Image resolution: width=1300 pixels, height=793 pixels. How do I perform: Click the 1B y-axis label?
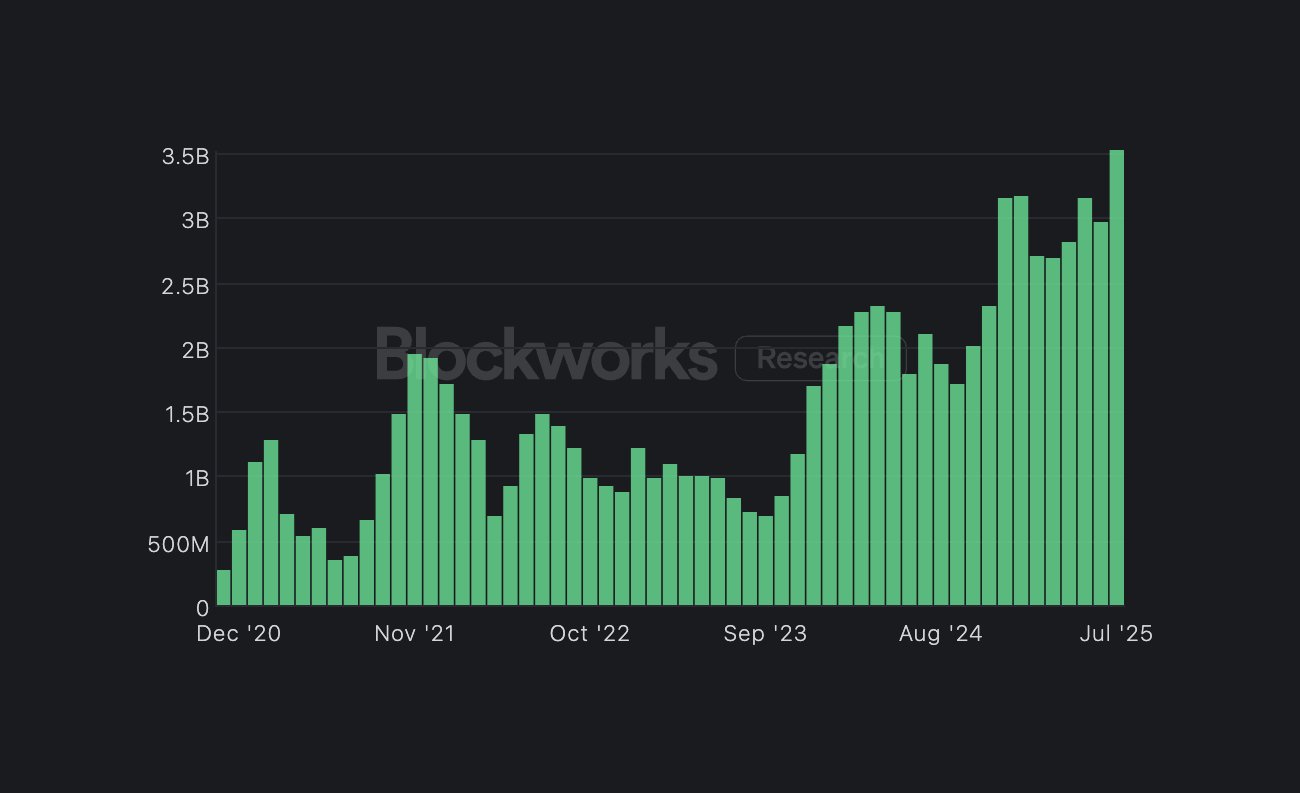click(194, 479)
